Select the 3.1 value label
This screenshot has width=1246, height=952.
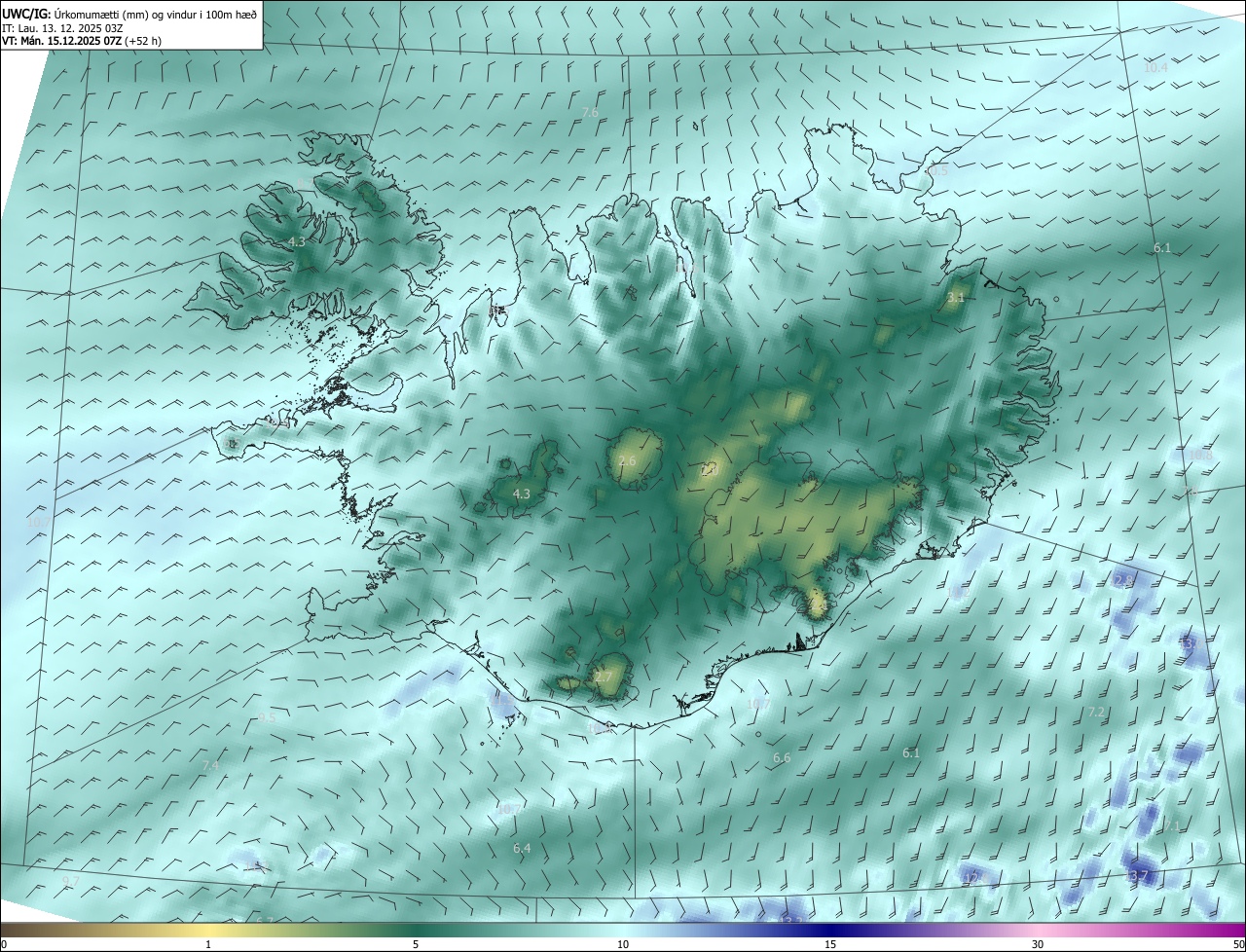click(x=956, y=297)
